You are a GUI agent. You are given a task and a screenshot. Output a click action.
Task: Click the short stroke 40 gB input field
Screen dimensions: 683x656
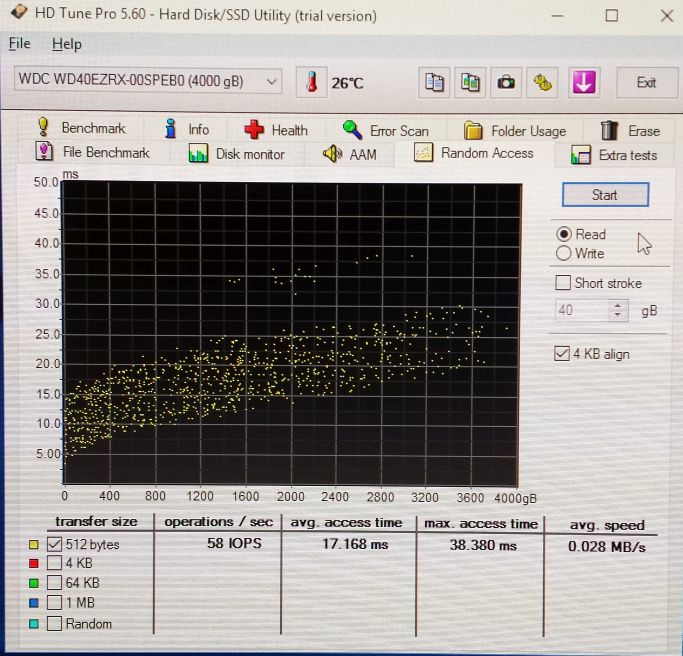582,310
